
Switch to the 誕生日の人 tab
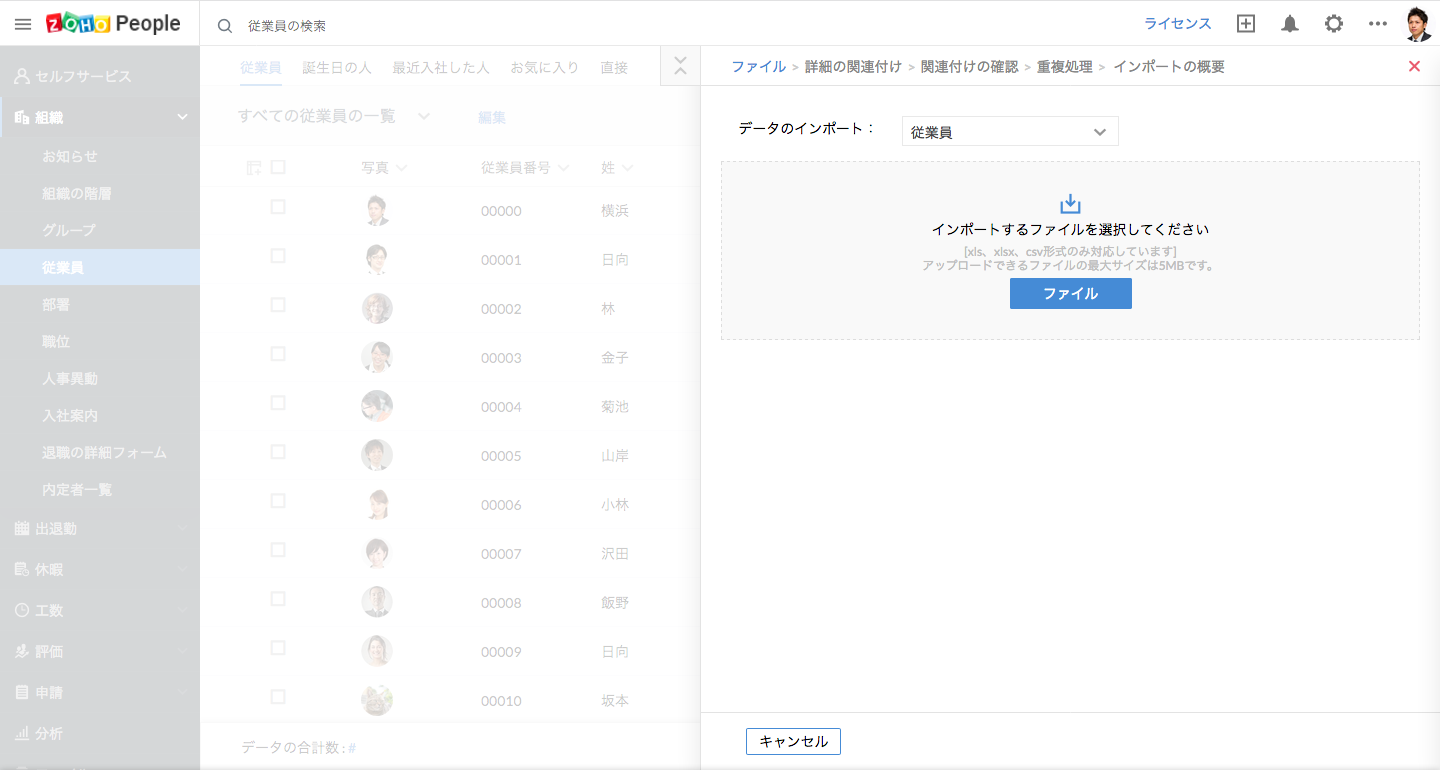[x=337, y=68]
